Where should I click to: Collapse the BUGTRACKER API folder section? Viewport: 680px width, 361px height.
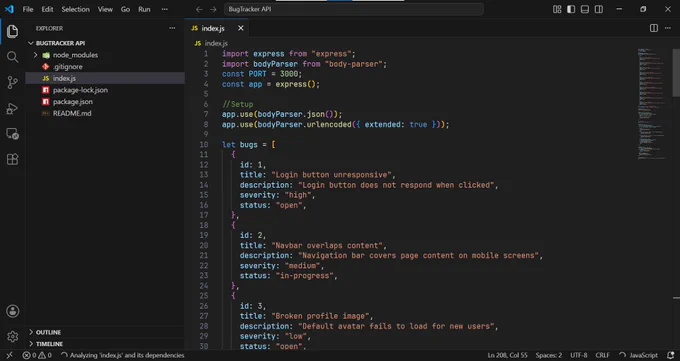105,43
